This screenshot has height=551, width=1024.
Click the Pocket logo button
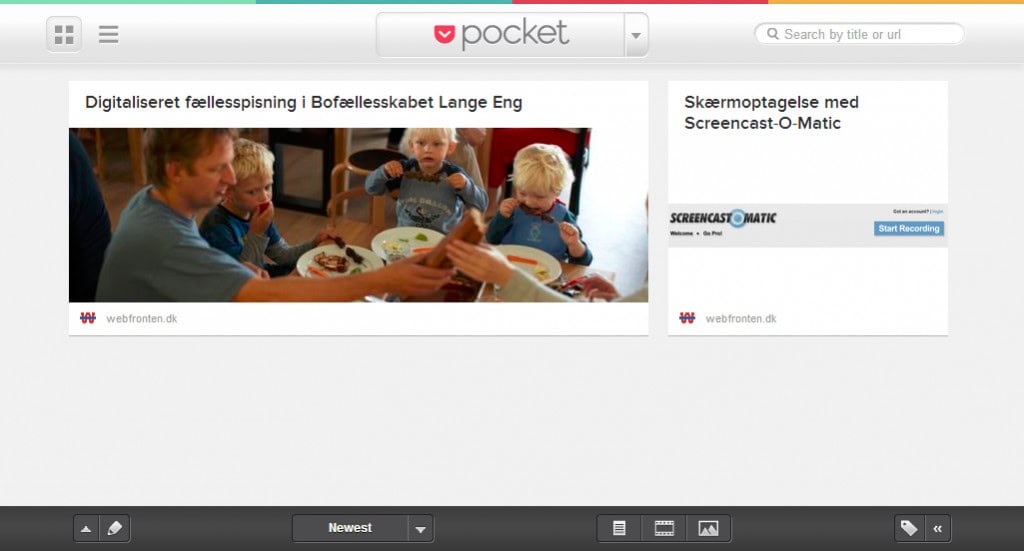(501, 35)
